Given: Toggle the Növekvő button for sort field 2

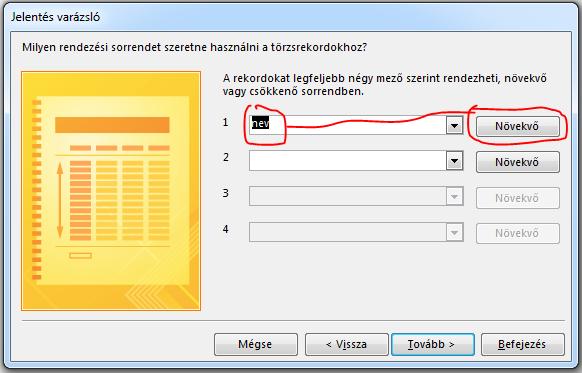Looking at the screenshot, I should click(x=518, y=162).
